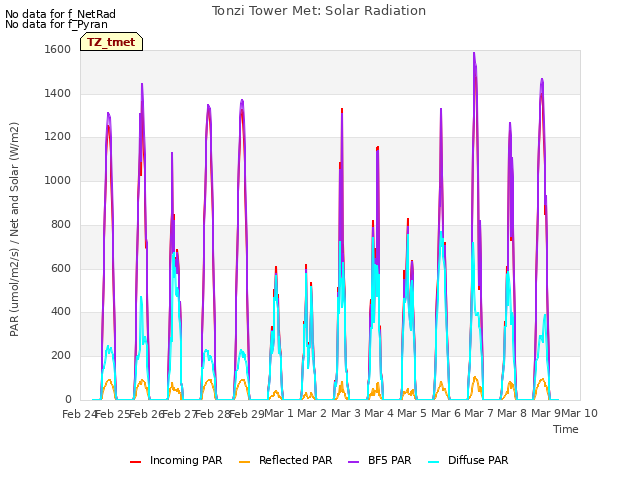Click the Feb 24 x-axis tick label
640x480 pixels.
coord(80,414)
